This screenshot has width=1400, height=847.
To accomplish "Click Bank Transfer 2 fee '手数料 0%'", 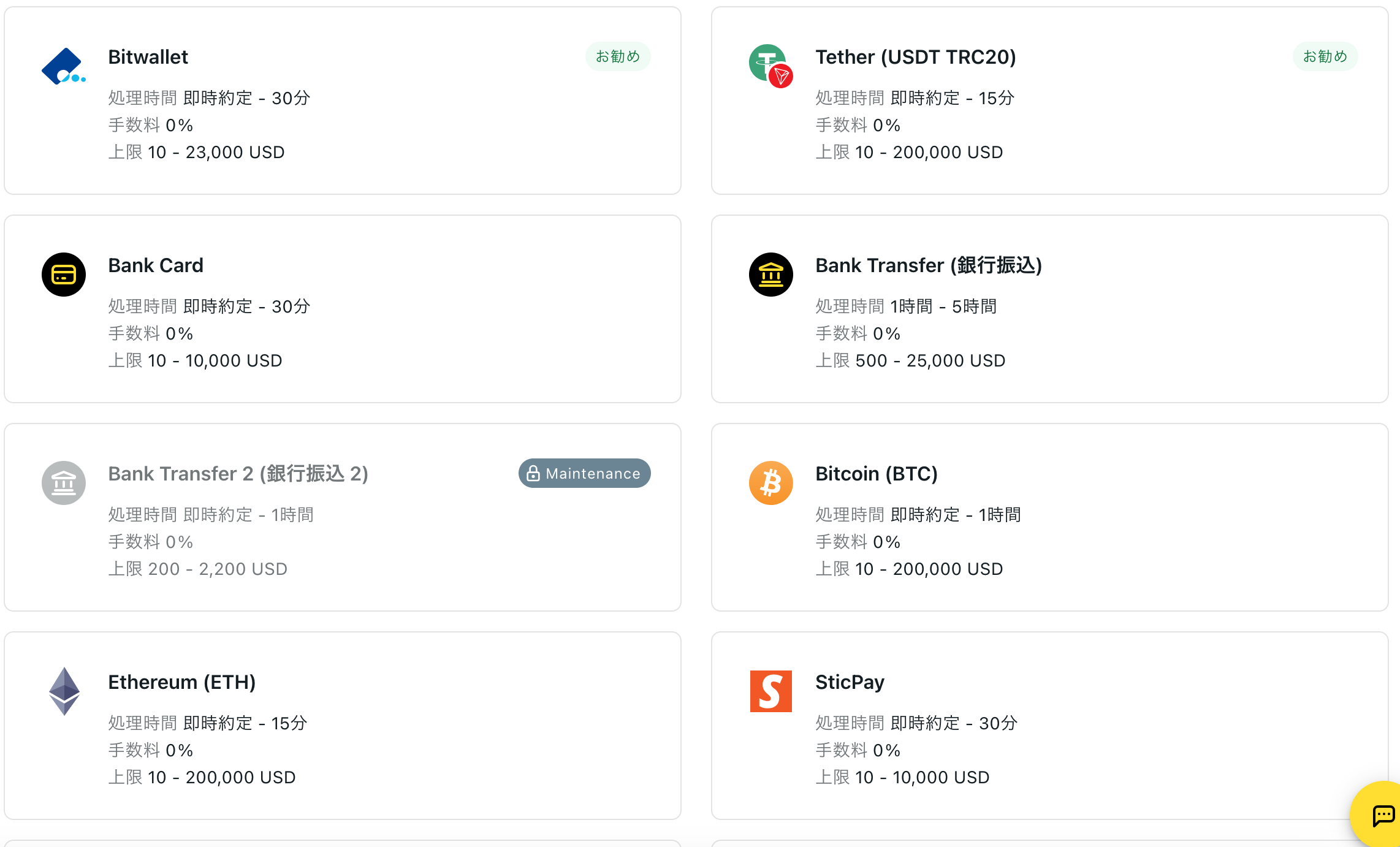I will pyautogui.click(x=151, y=542).
